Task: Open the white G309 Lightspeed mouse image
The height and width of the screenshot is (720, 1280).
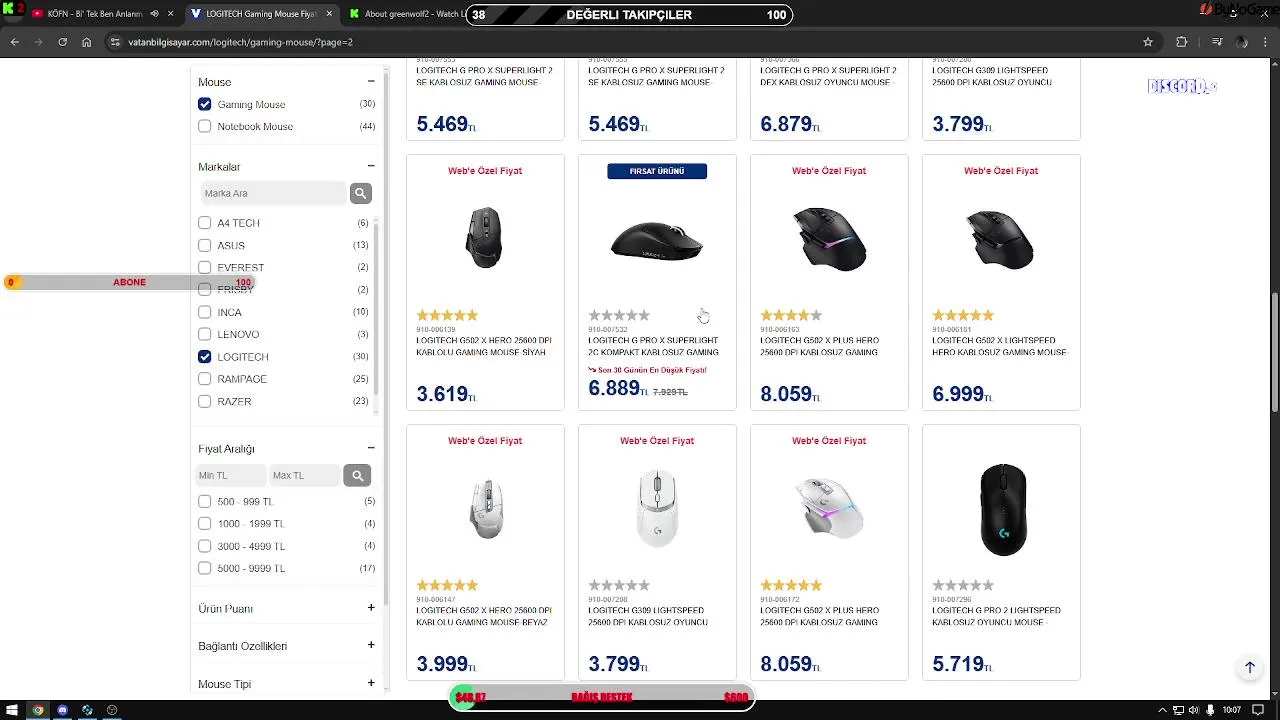Action: click(x=657, y=508)
